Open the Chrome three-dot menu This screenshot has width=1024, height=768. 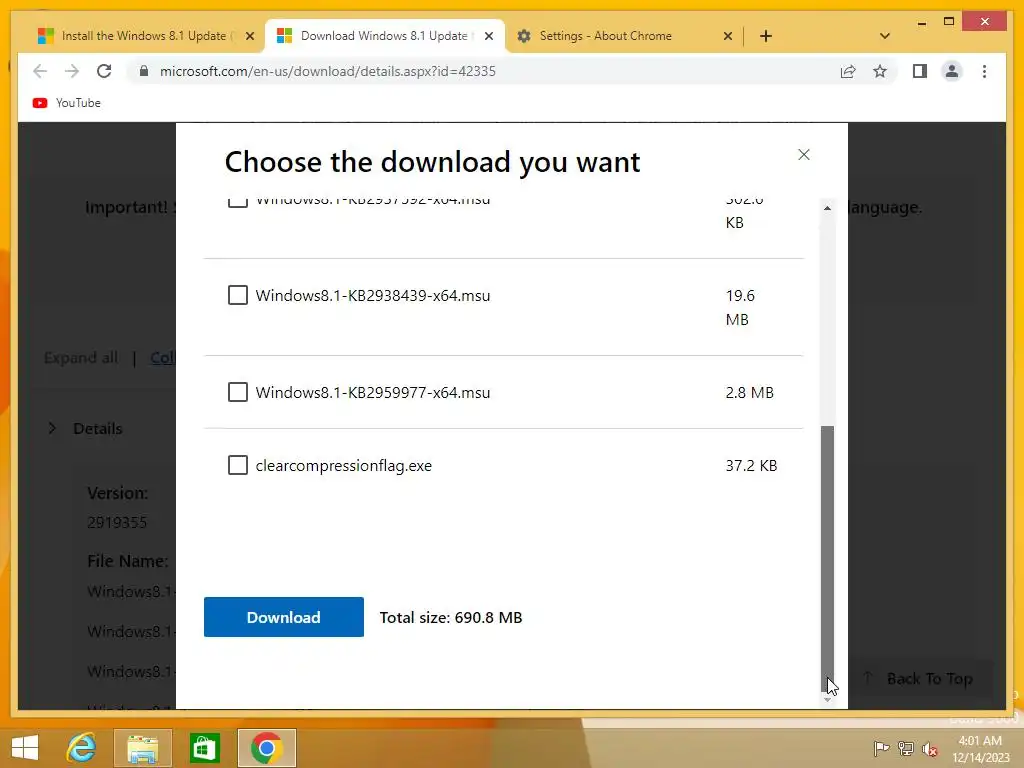tap(984, 71)
